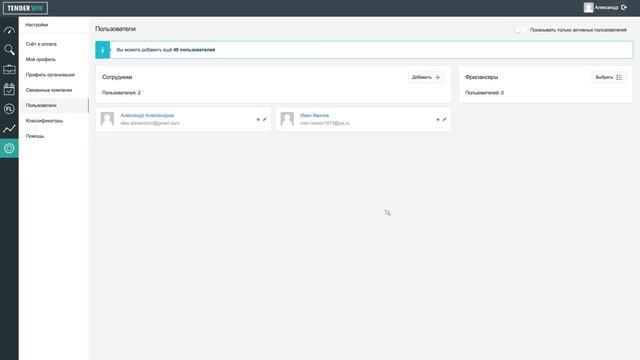Open the dashboard speedometer icon in sidebar
This screenshot has width=640, height=360.
[9, 31]
